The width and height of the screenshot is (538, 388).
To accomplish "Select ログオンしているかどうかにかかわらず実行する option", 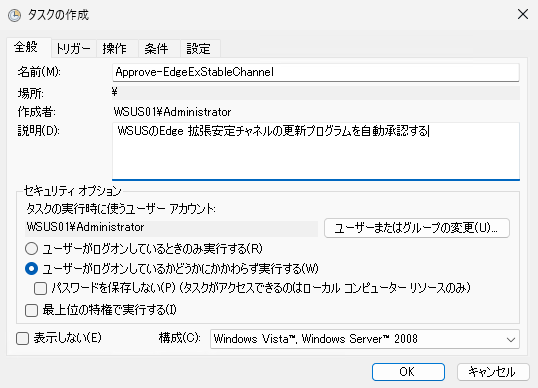I will (x=32, y=269).
